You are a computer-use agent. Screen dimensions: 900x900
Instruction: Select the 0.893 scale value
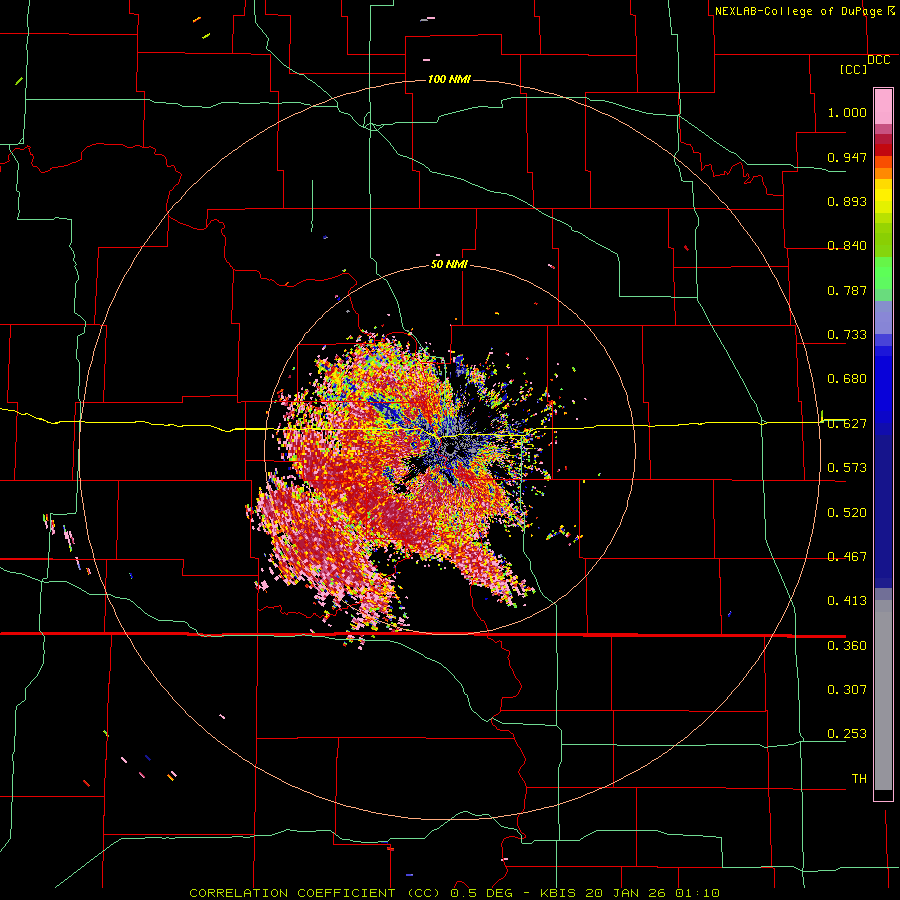[x=847, y=201]
